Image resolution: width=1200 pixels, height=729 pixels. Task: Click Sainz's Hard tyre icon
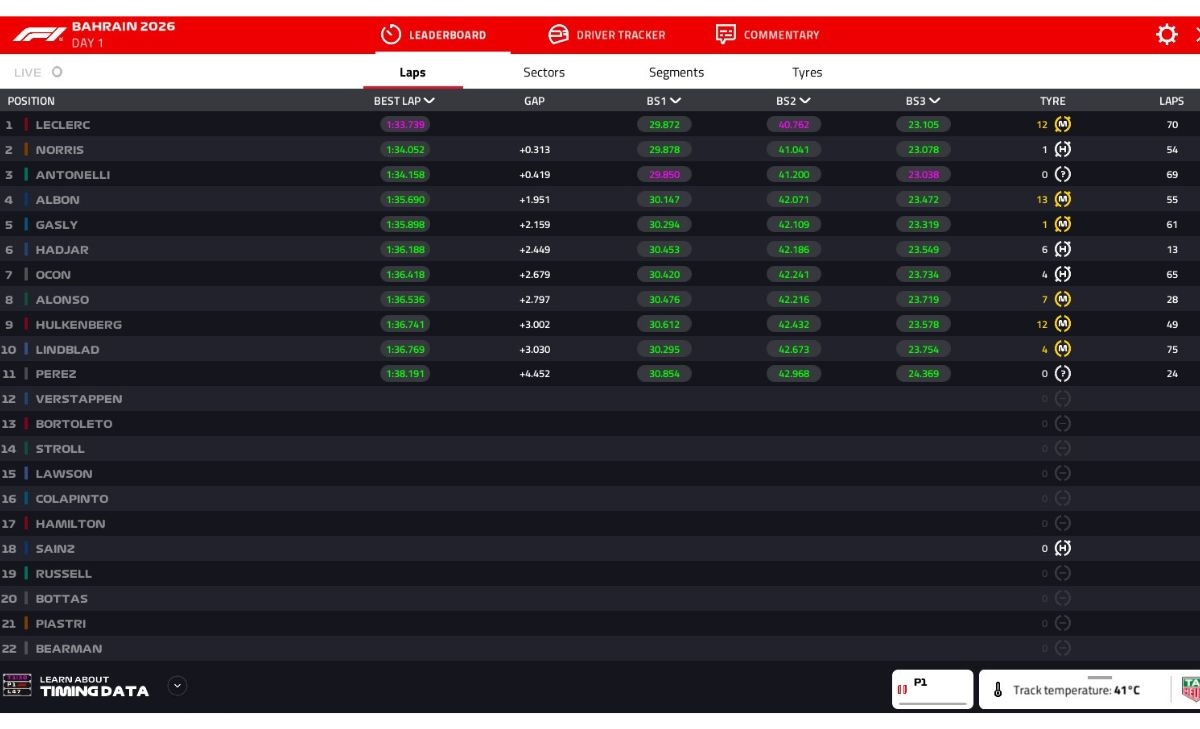tap(1062, 548)
